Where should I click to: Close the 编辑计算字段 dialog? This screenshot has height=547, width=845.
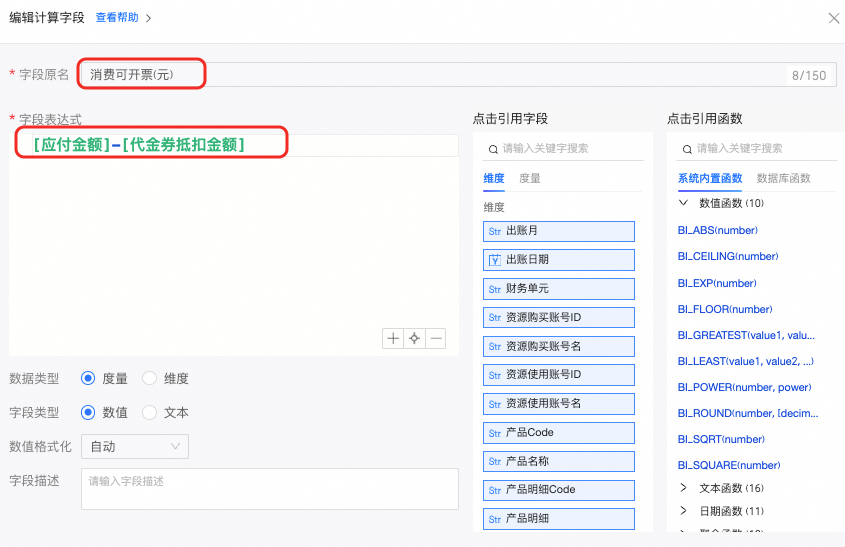[834, 18]
